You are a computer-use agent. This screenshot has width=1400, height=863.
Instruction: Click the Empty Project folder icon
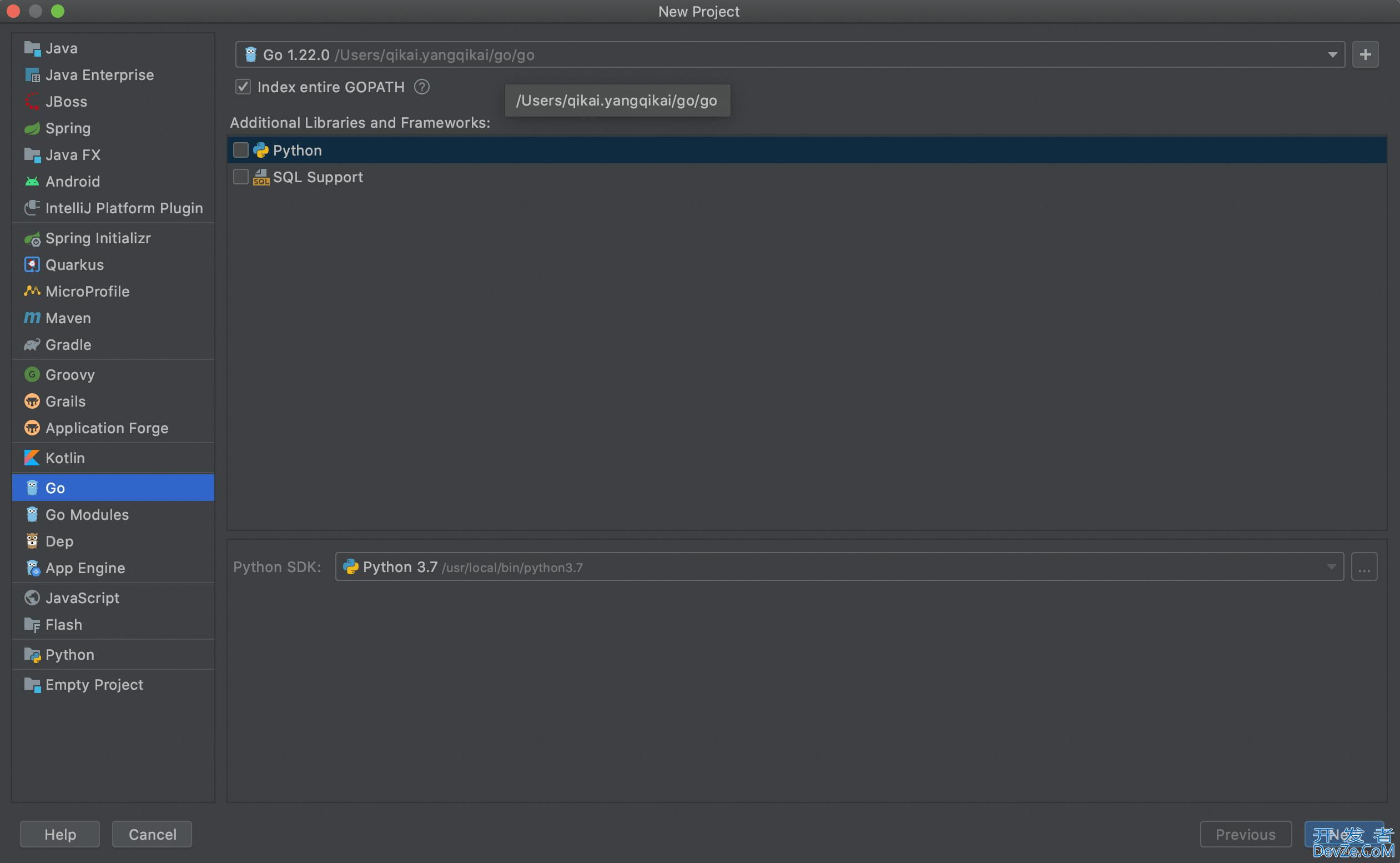coord(32,684)
